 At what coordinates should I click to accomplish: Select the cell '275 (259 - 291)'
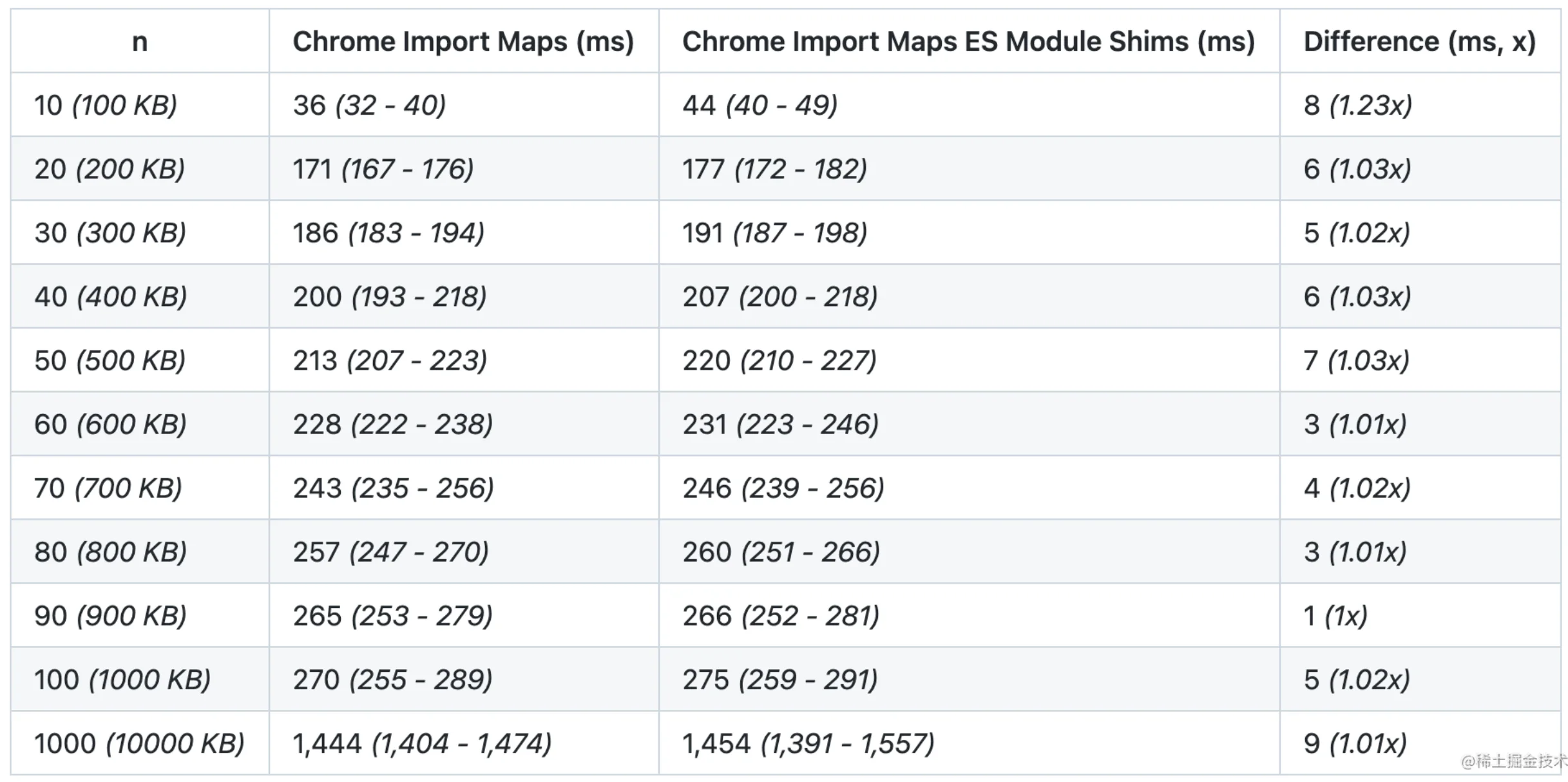click(x=969, y=678)
